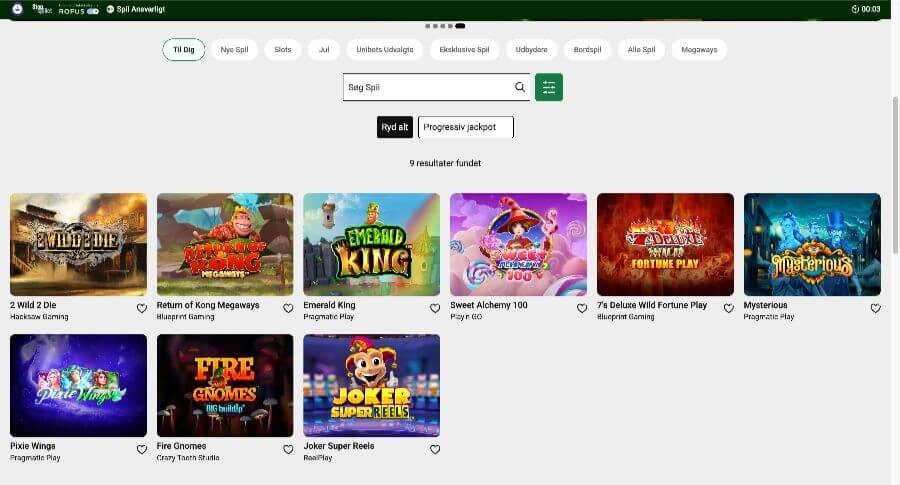Favorite the Pixie Wings game
This screenshot has height=485, width=900.
[142, 449]
